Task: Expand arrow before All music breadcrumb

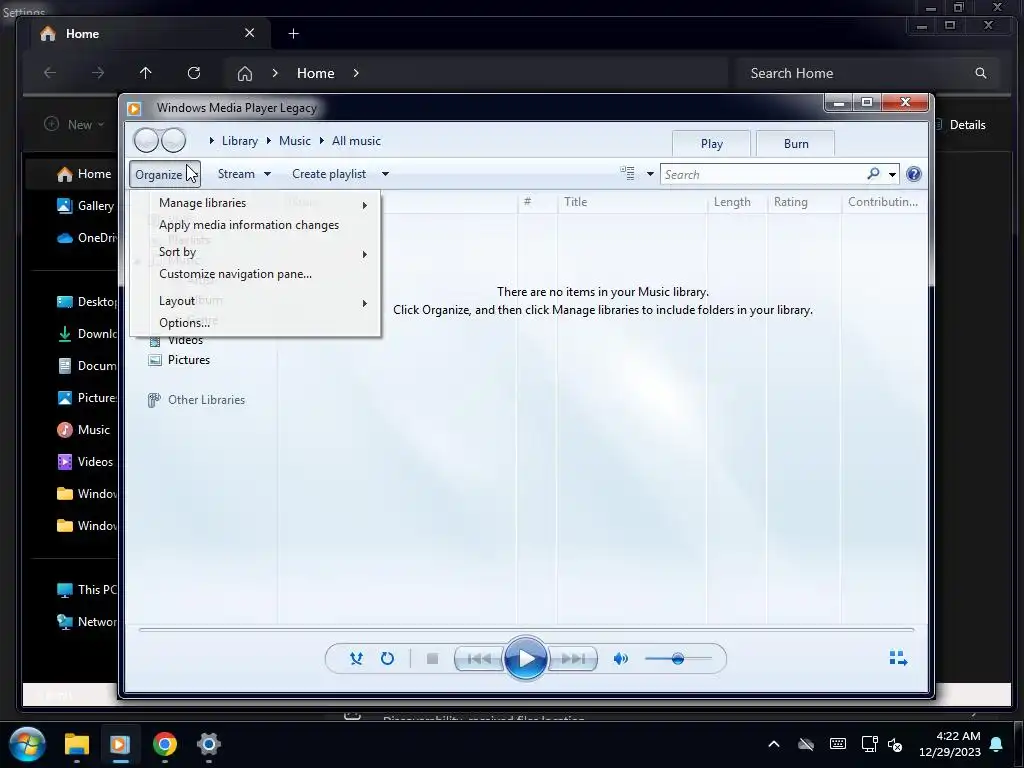Action: tap(321, 140)
